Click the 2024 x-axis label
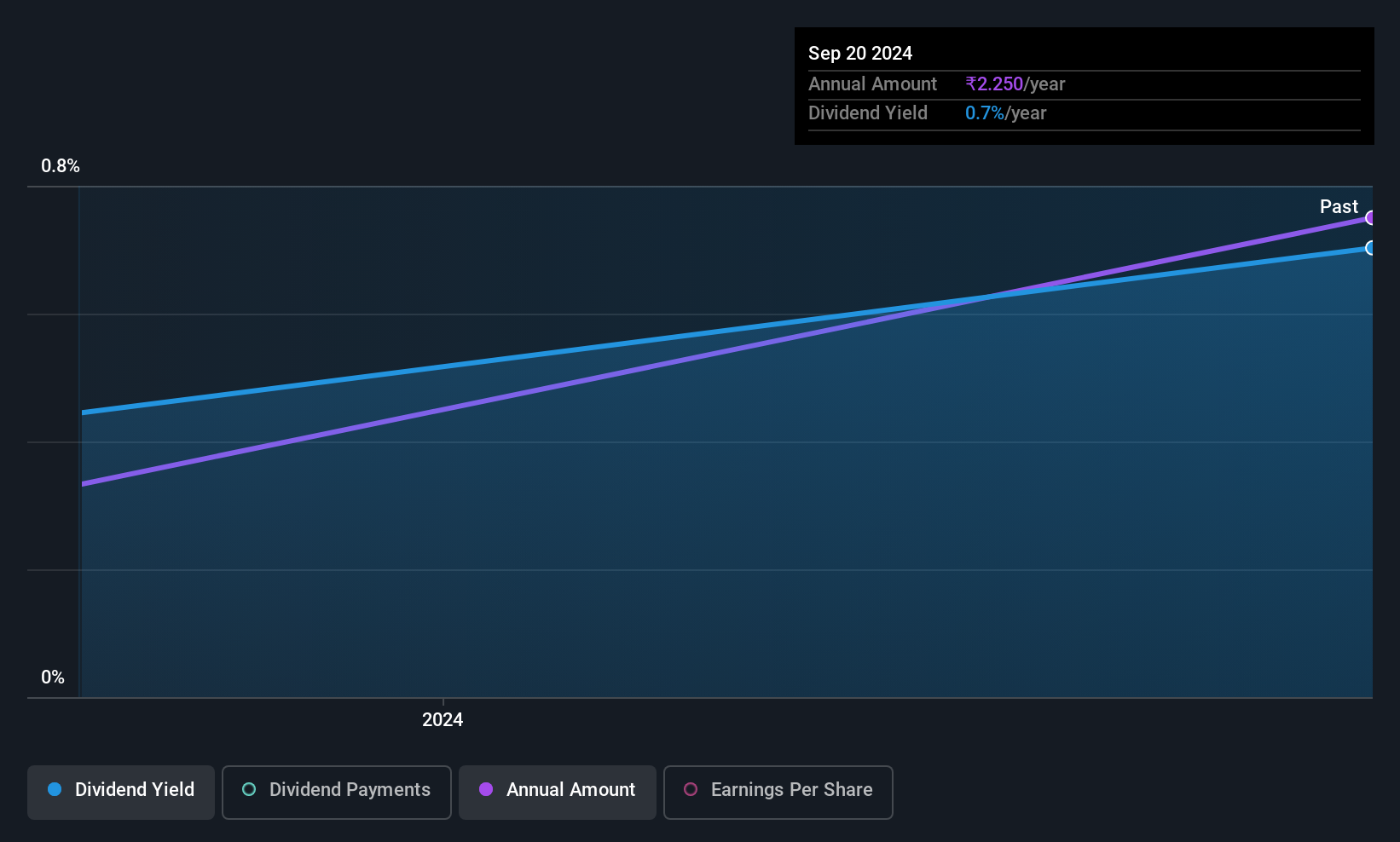Image resolution: width=1400 pixels, height=842 pixels. coord(443,720)
